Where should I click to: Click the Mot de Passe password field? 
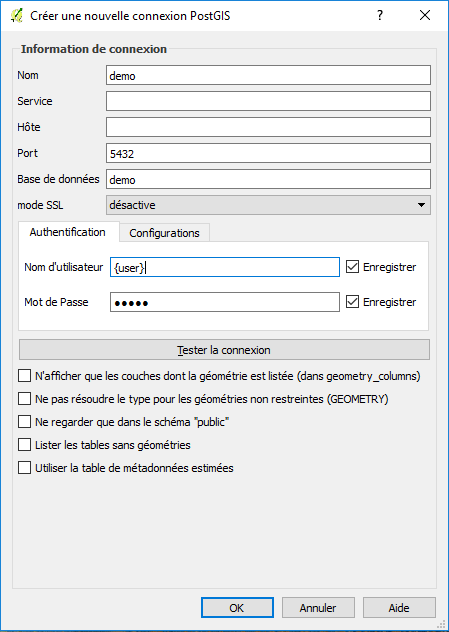(225, 302)
